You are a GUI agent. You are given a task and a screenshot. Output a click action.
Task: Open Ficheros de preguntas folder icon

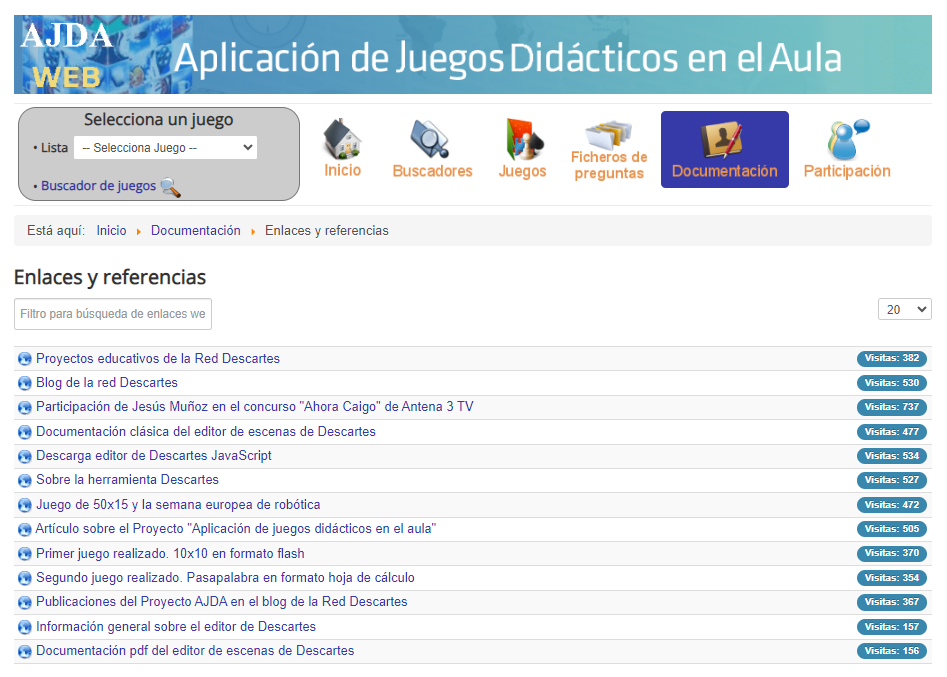608,134
